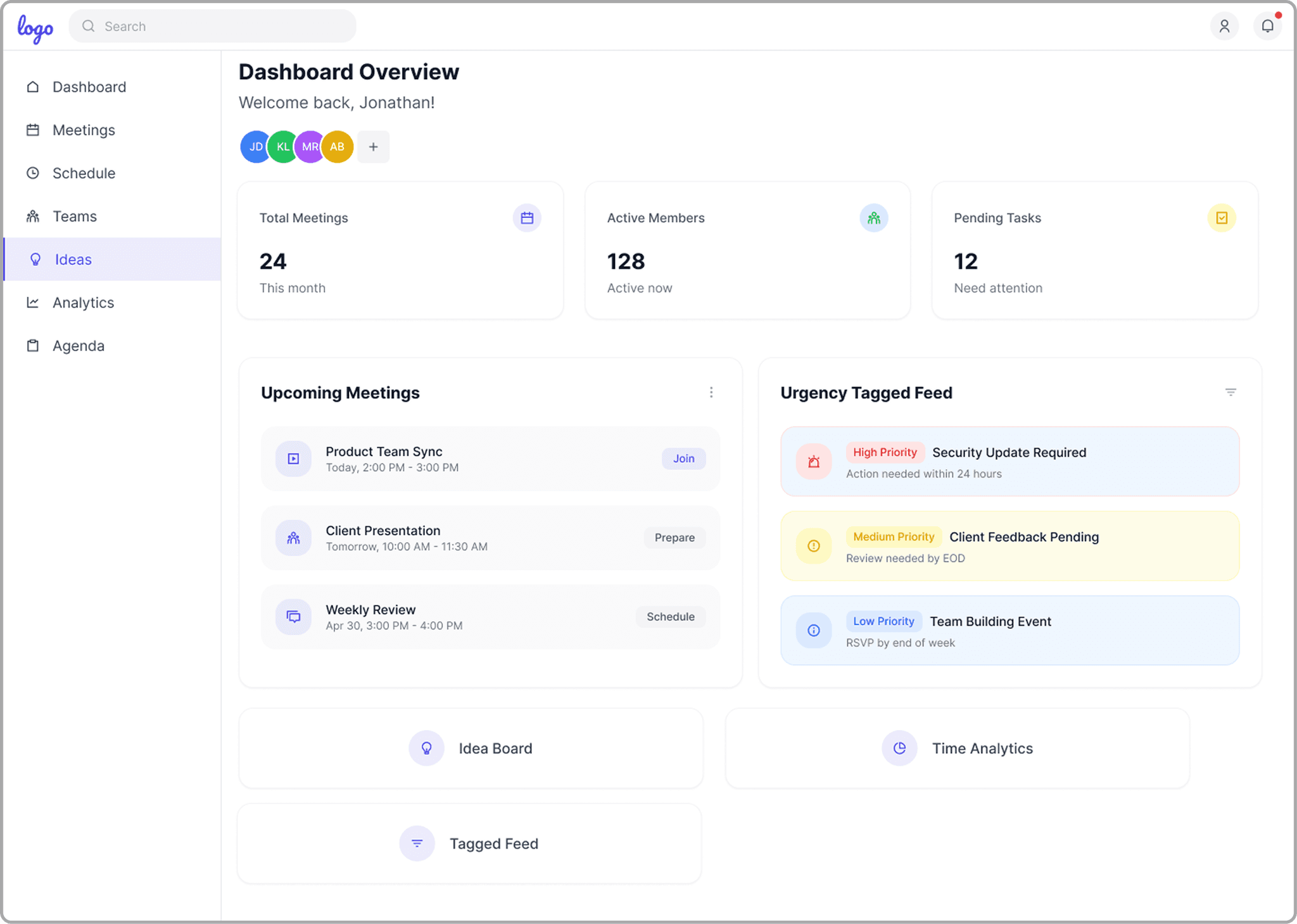Screen dimensions: 1297x924
Task: Select Schedule in the sidebar
Action: [x=84, y=173]
